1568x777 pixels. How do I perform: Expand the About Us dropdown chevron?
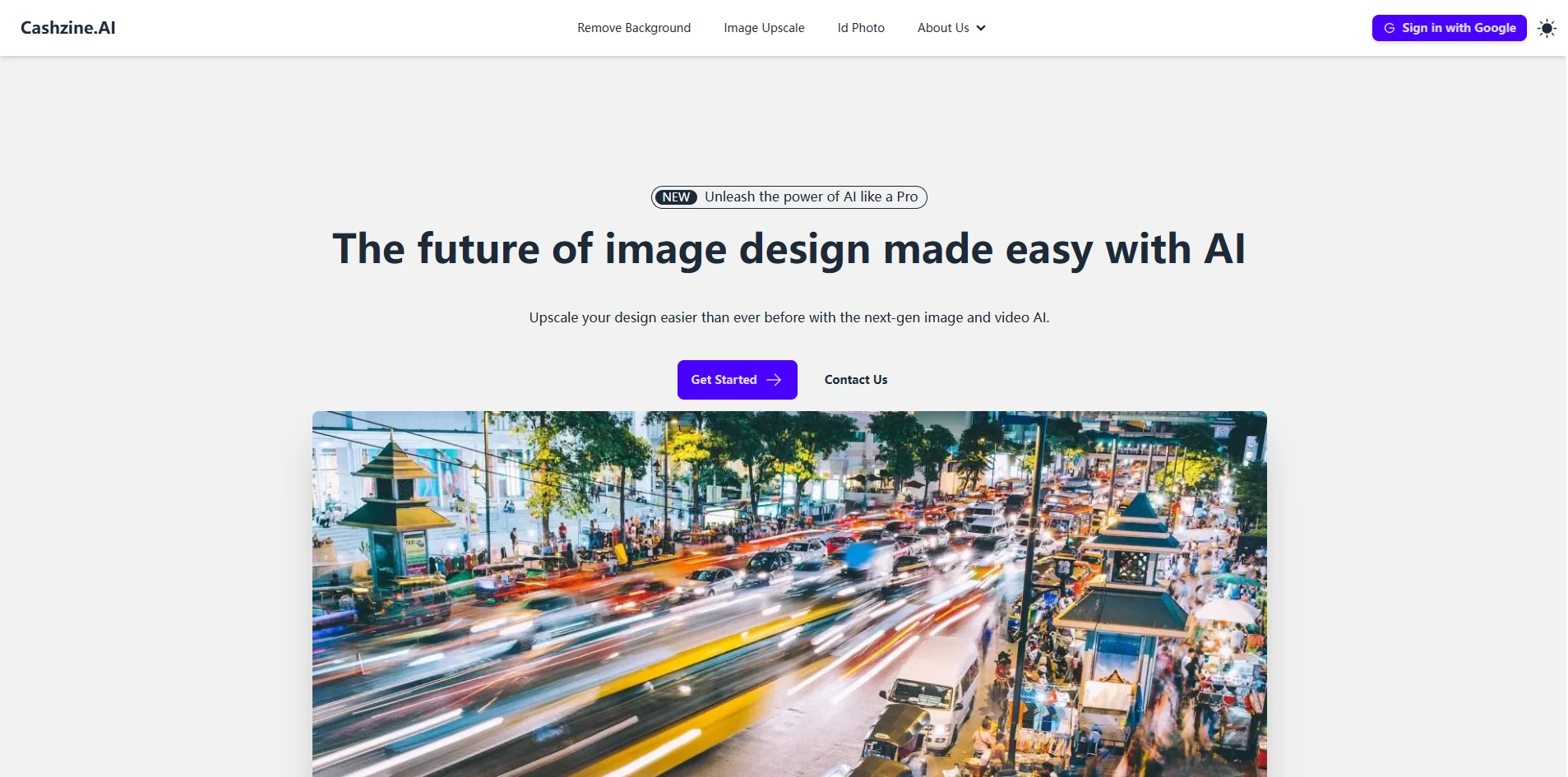click(x=981, y=27)
